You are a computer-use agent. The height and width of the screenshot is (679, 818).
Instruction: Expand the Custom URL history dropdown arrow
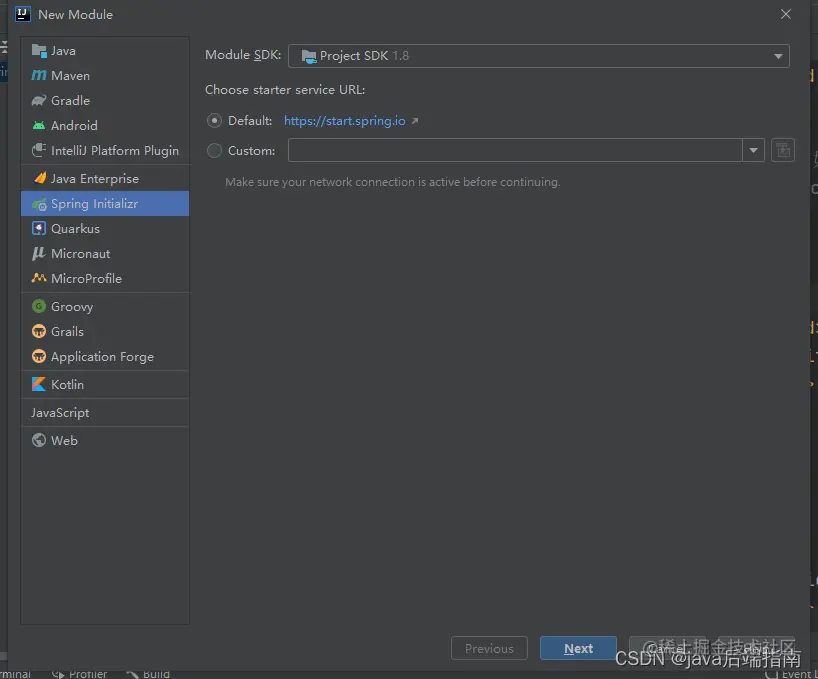(x=753, y=150)
